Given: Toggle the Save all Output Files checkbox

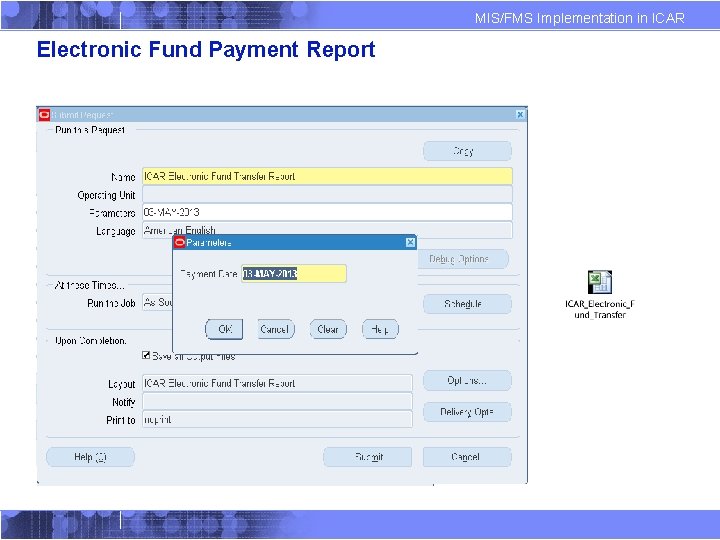Looking at the screenshot, I should [146, 355].
